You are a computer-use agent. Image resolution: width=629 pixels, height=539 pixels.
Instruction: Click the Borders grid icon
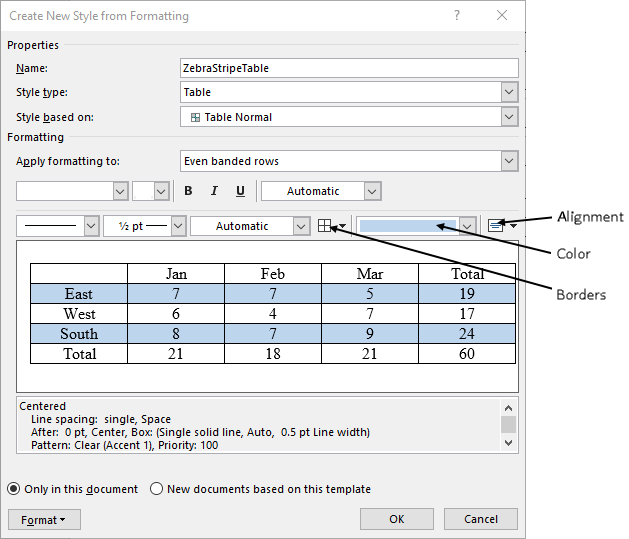coord(324,226)
